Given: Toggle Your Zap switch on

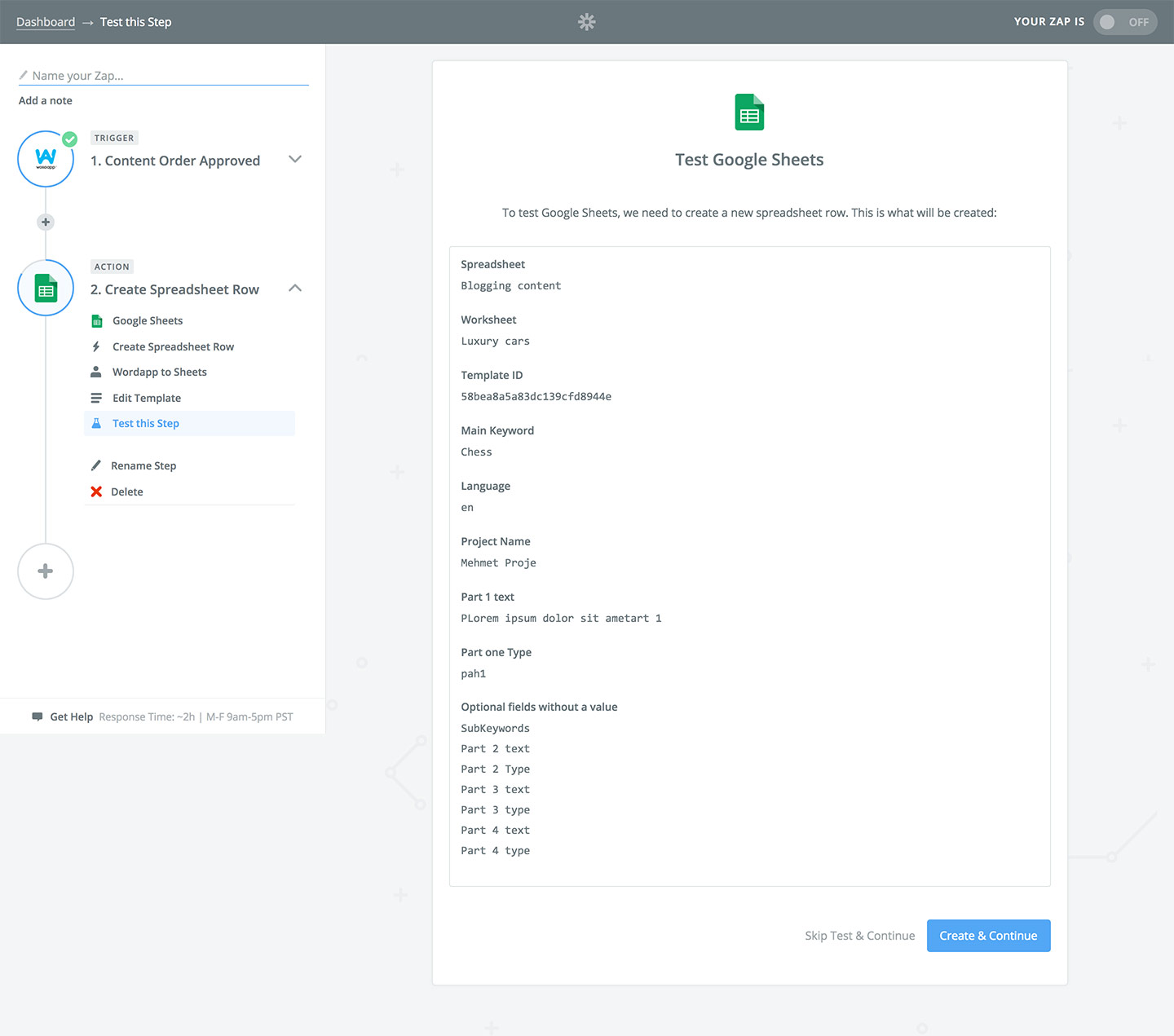Looking at the screenshot, I should (x=1125, y=22).
